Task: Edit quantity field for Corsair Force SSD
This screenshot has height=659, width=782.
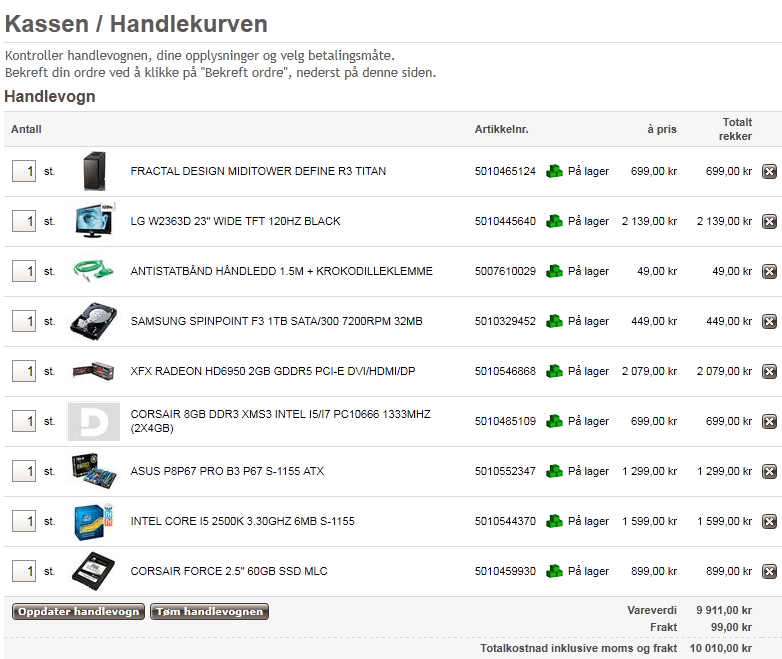Action: point(24,571)
